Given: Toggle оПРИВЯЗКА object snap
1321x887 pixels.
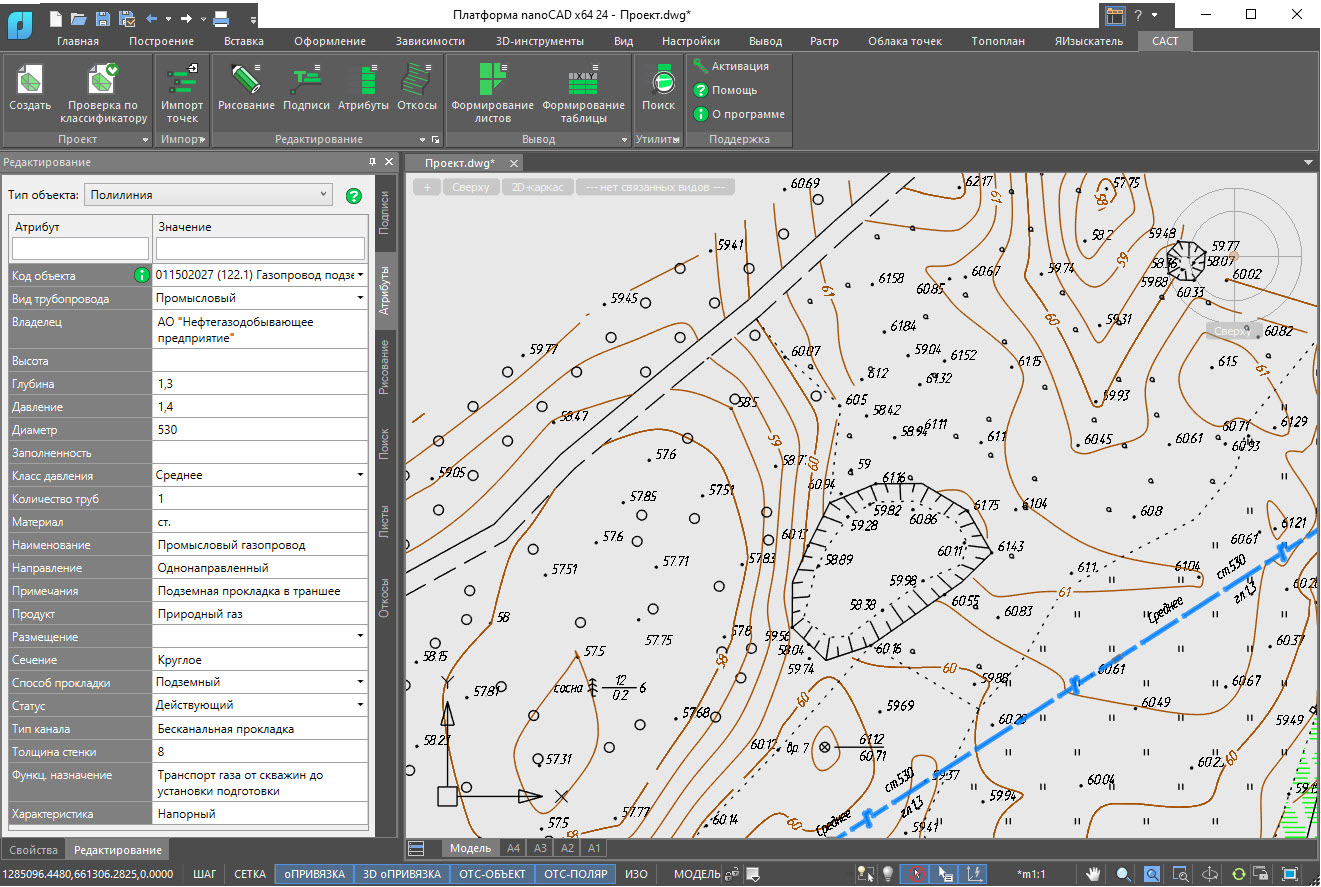Looking at the screenshot, I should coord(314,874).
